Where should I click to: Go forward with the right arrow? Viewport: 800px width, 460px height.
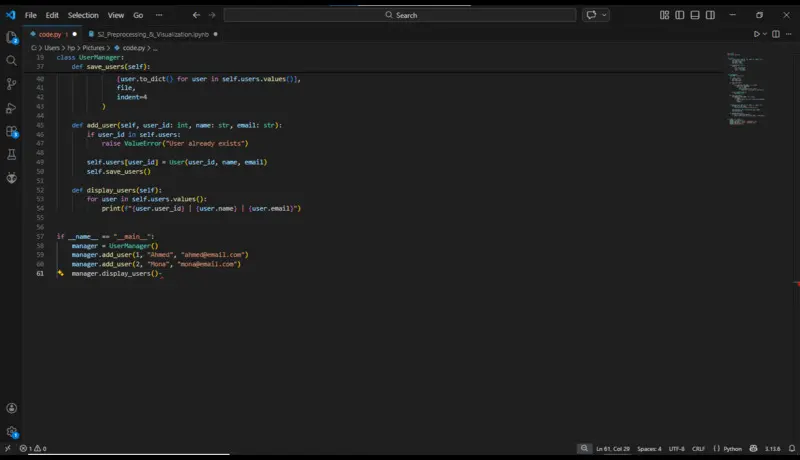212,15
